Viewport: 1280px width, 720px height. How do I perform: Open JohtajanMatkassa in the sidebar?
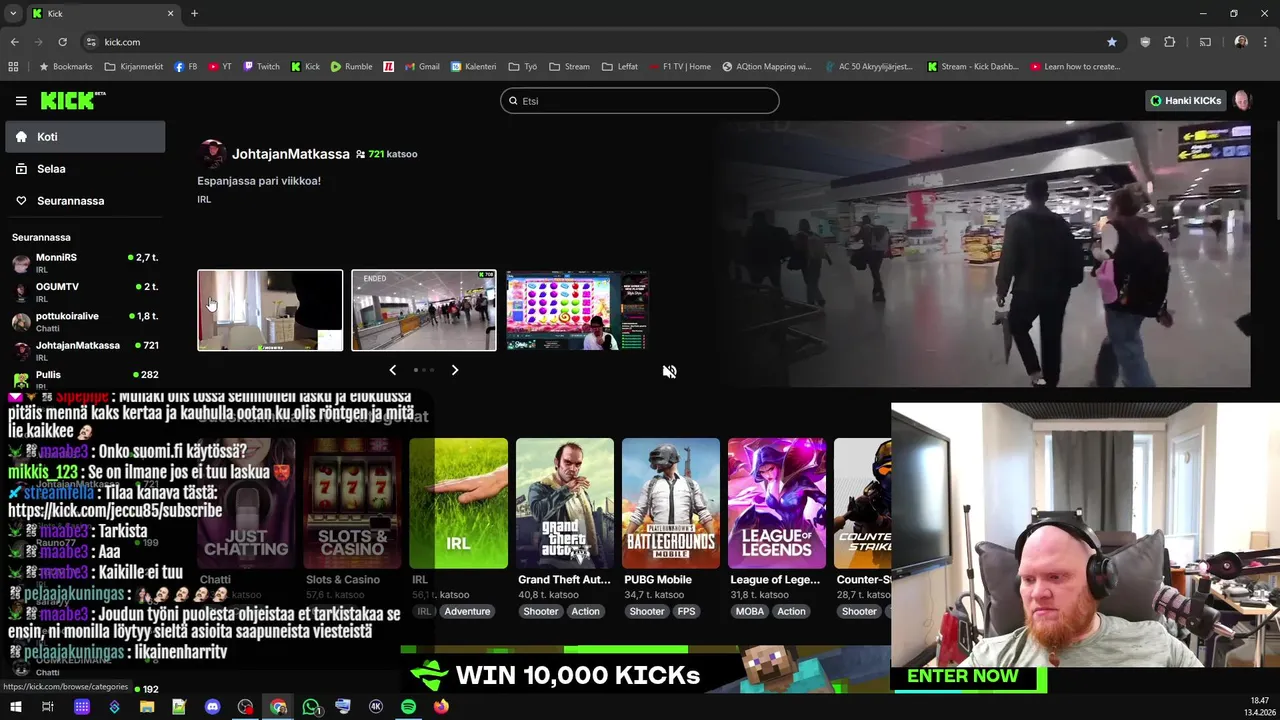point(85,350)
